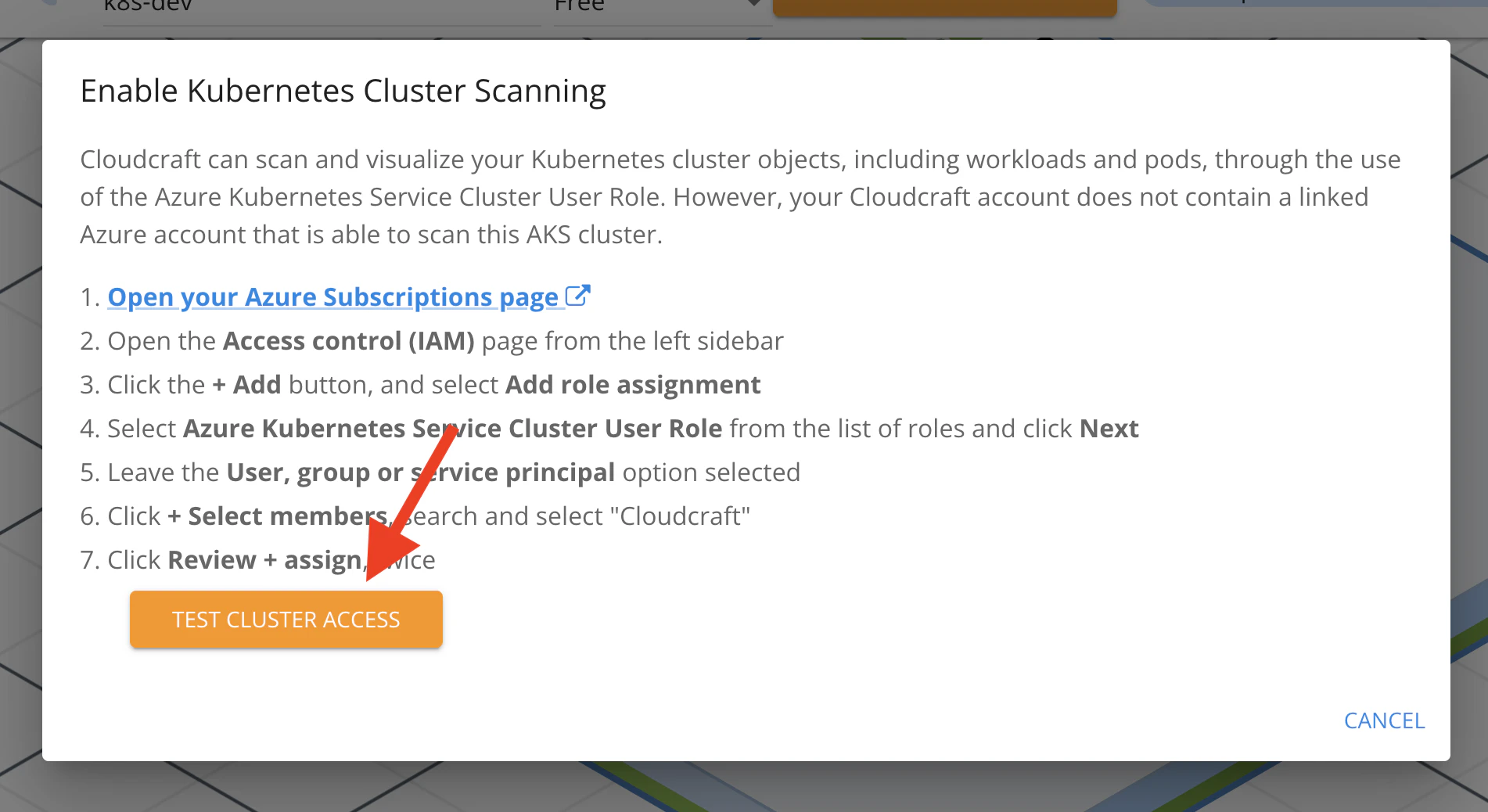Viewport: 1488px width, 812px height.
Task: Click the bold "Next" word in step 4
Action: (x=1109, y=429)
